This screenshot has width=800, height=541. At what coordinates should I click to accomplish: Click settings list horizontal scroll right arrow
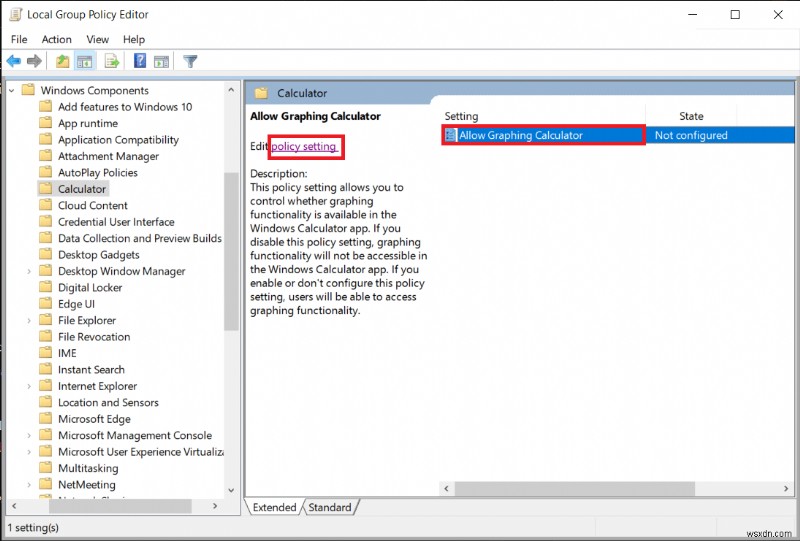[786, 488]
